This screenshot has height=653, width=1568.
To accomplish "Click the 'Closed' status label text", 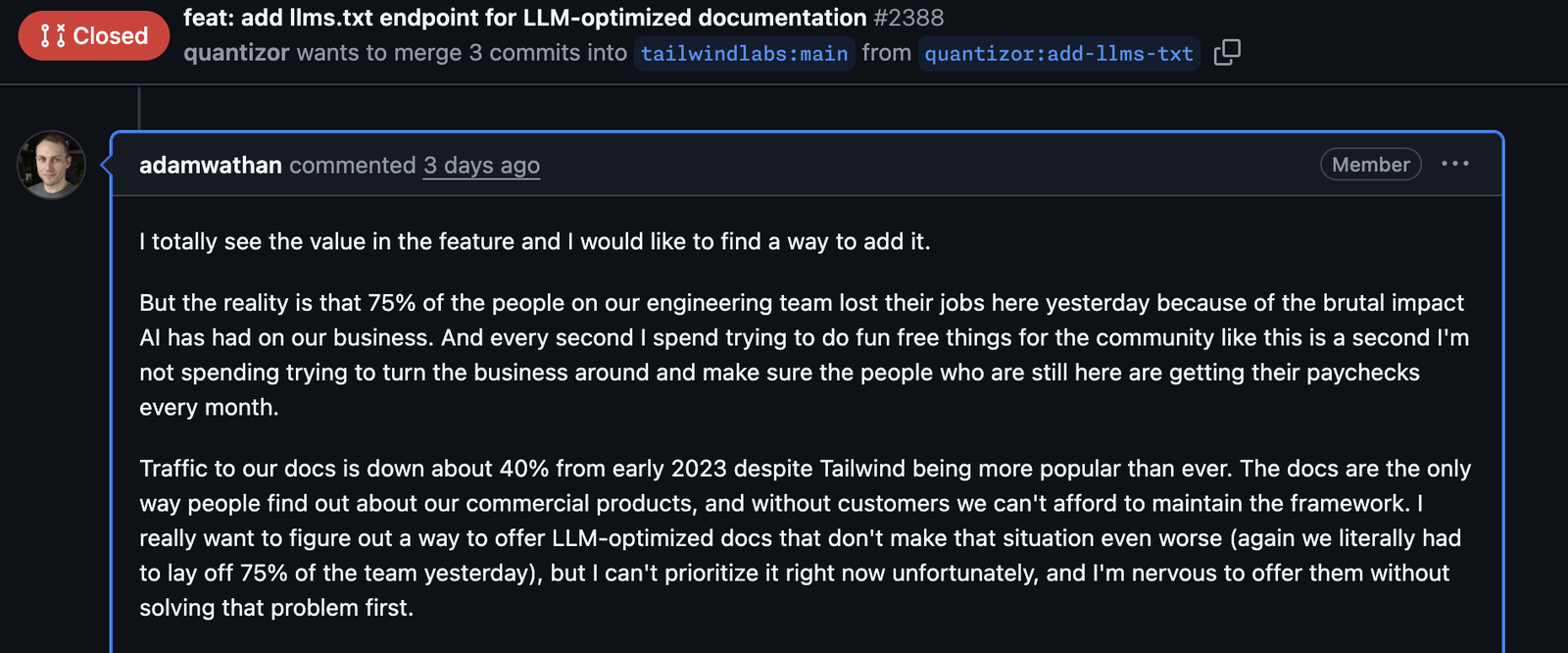I will [111, 36].
